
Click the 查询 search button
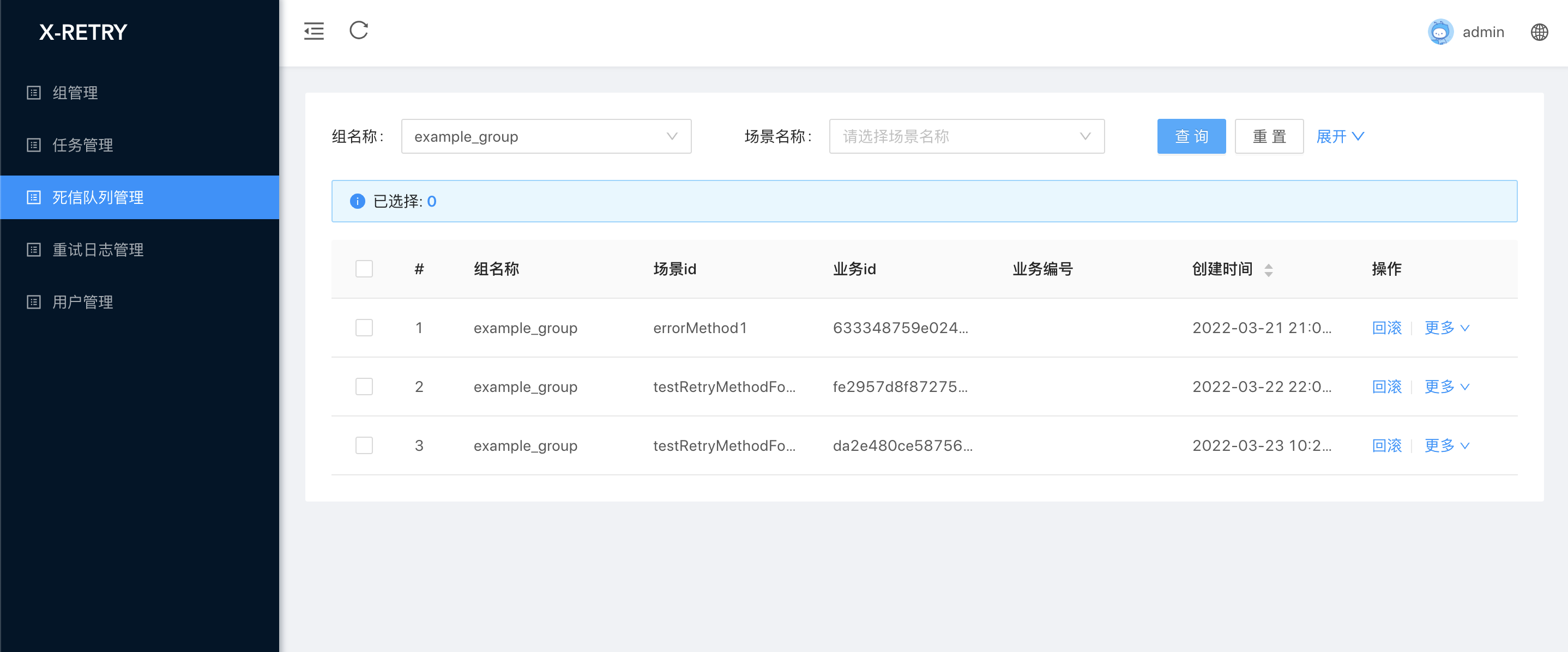1191,136
